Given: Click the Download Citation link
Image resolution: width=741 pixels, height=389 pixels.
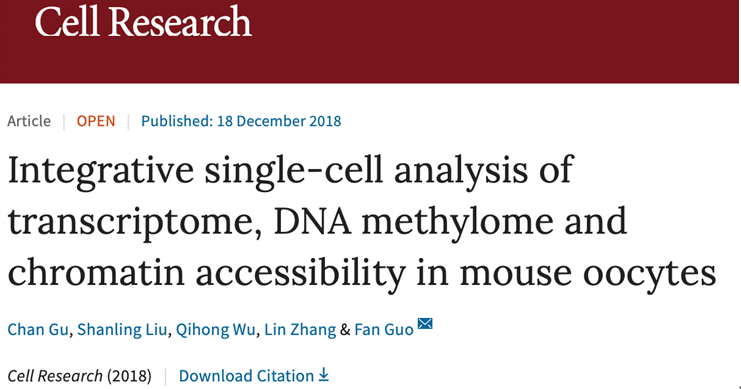Looking at the screenshot, I should click(246, 376).
